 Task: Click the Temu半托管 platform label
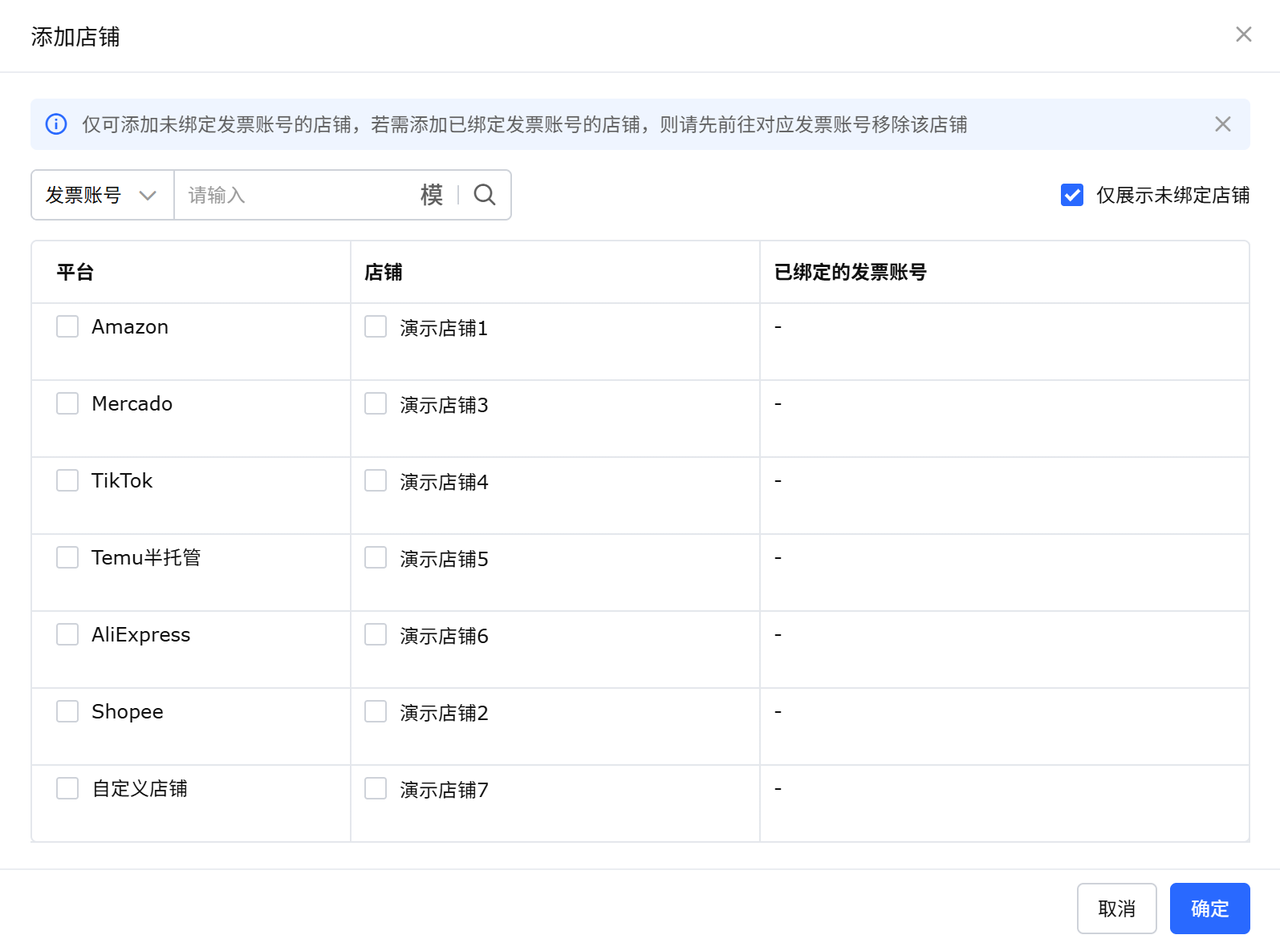(x=146, y=558)
